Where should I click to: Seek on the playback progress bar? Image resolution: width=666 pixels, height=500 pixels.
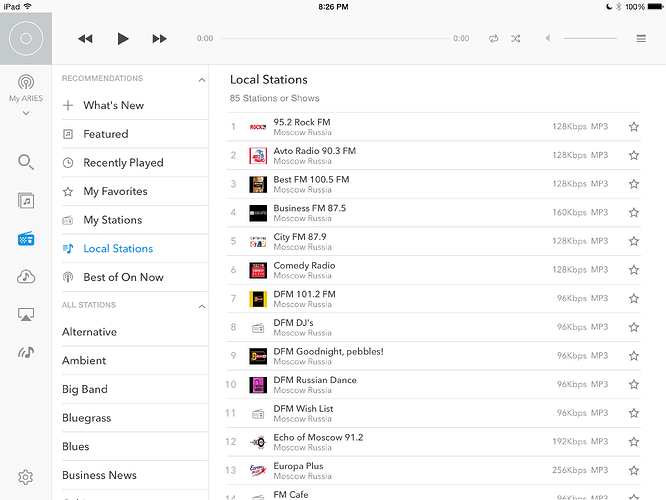click(336, 38)
